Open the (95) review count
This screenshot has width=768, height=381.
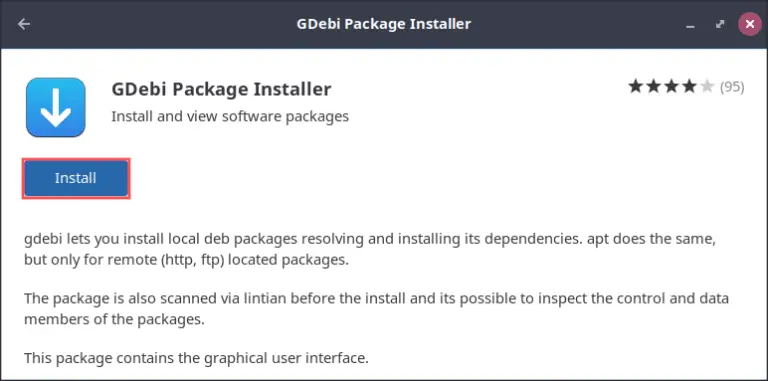click(732, 87)
